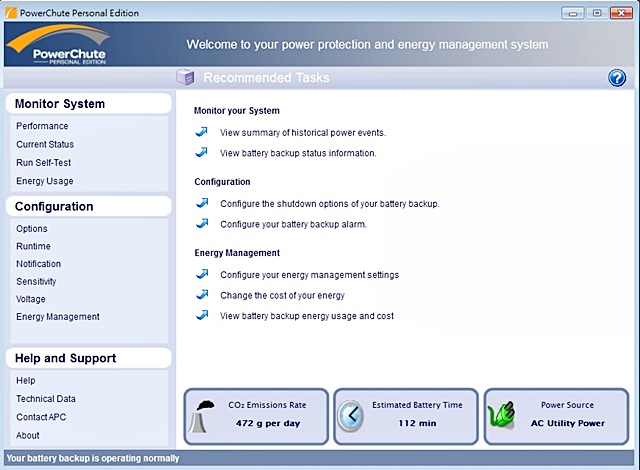
Task: Click 'Change the cost of your energy'
Action: [x=282, y=295]
